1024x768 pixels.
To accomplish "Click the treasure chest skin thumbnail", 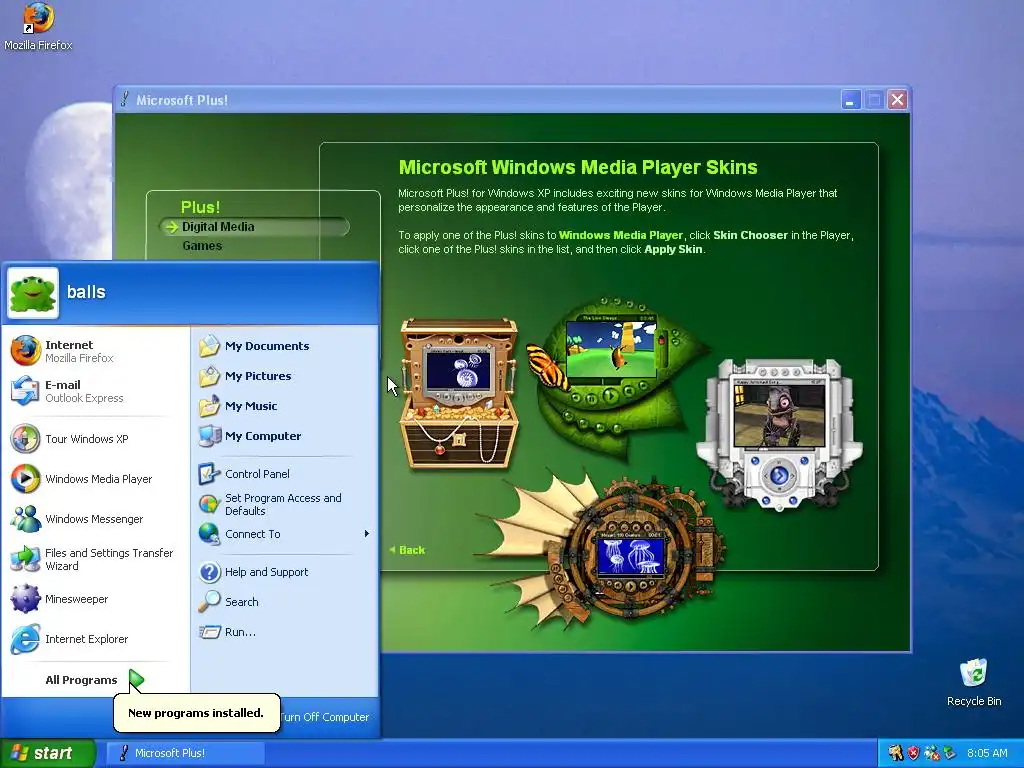I will click(x=460, y=393).
